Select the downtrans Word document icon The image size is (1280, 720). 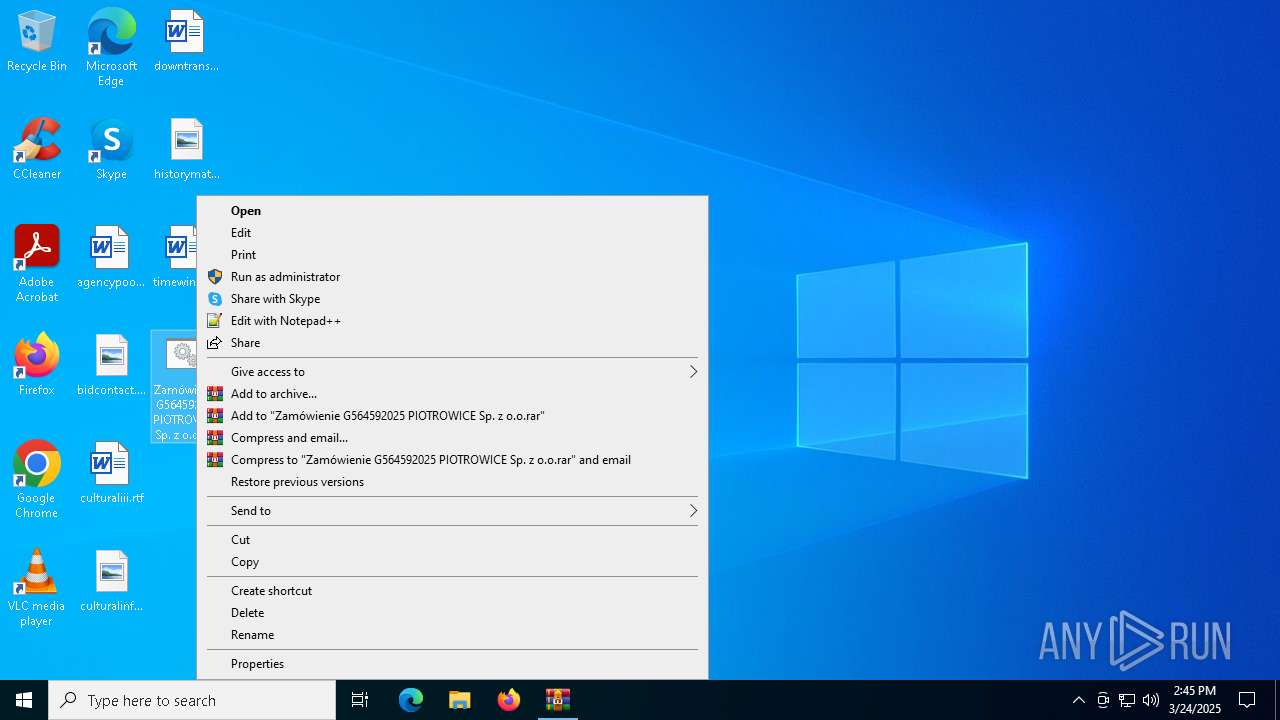tap(186, 42)
